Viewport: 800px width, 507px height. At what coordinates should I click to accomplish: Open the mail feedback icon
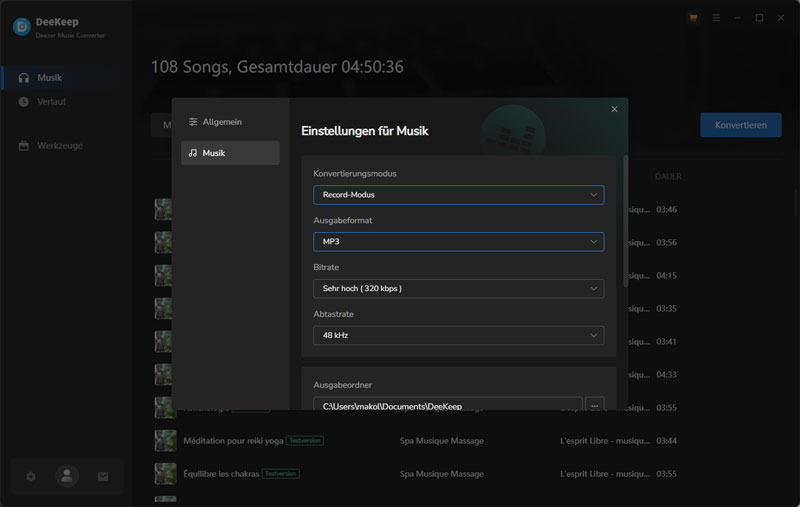pos(103,477)
